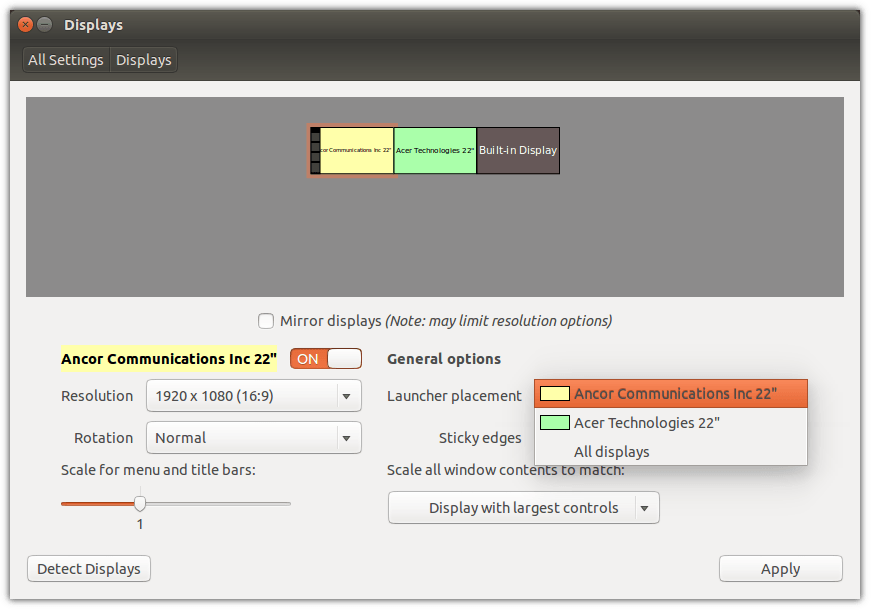Select the green Acer Technologies monitor in preview

coord(435,151)
